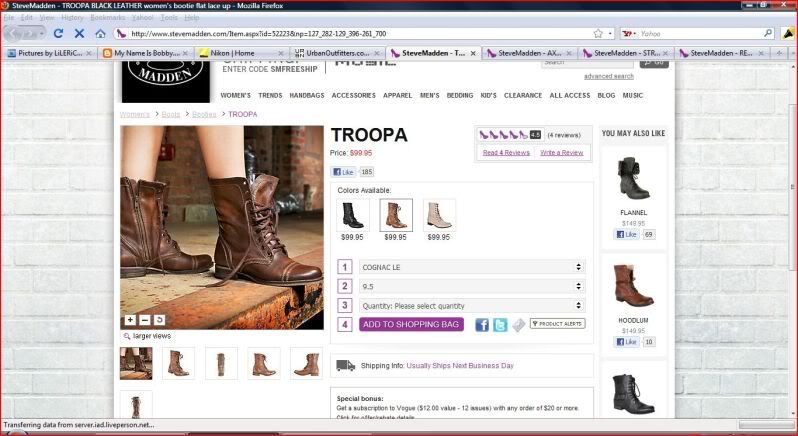
Task: Open CLEARANCE navigation category
Action: pyautogui.click(x=523, y=95)
